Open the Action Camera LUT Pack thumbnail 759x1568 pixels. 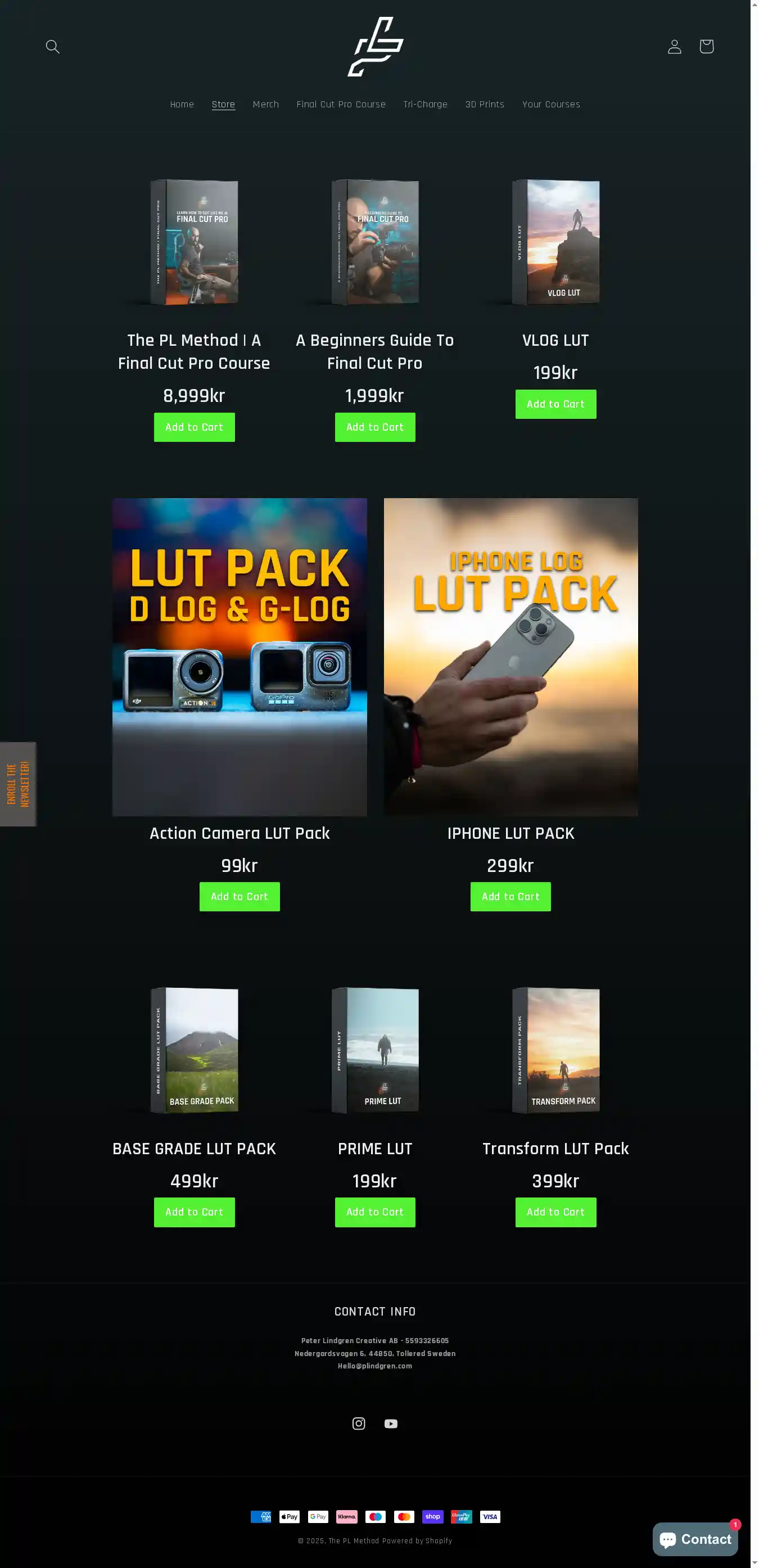[240, 657]
